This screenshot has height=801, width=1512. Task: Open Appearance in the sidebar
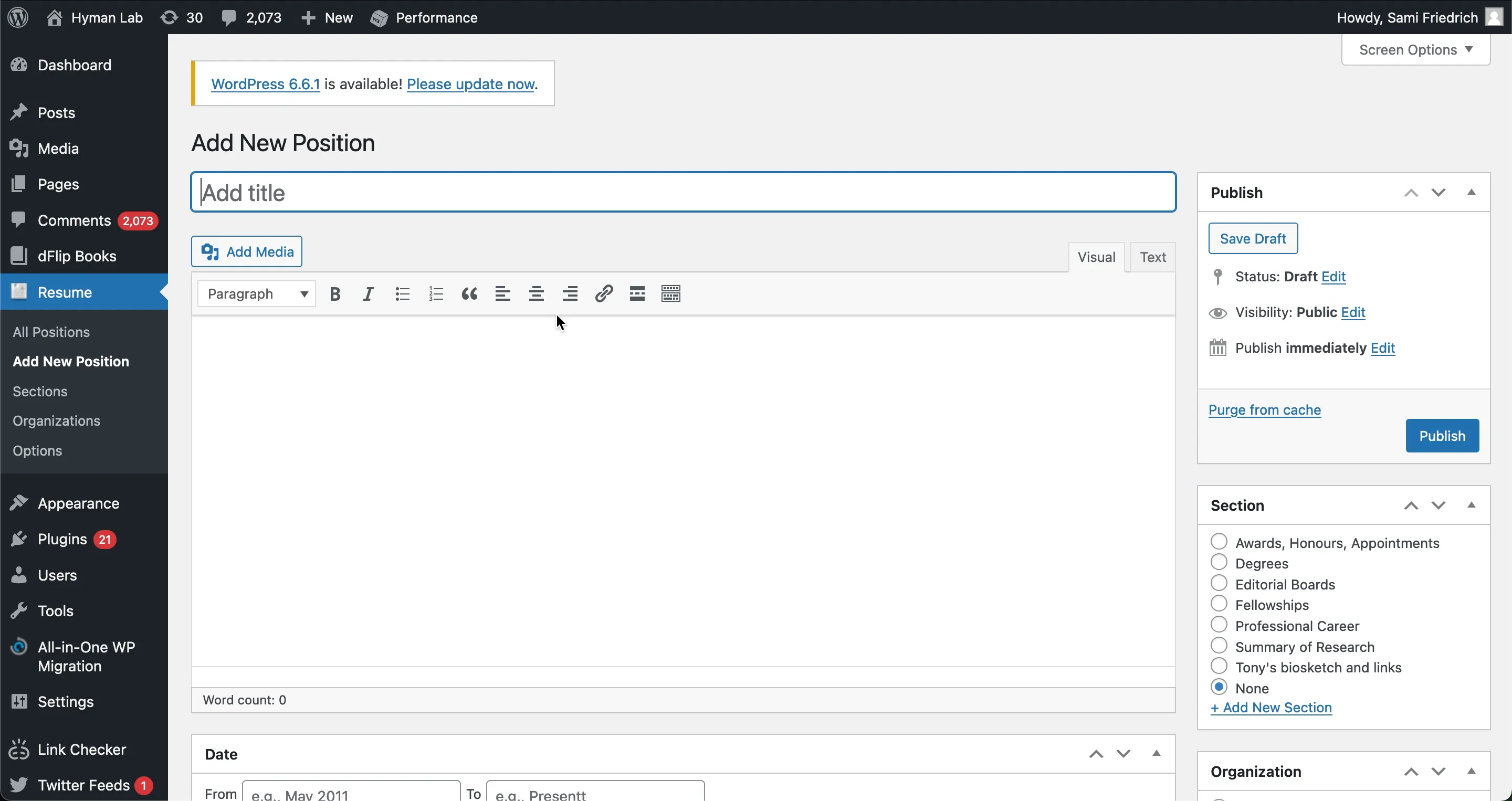click(84, 503)
